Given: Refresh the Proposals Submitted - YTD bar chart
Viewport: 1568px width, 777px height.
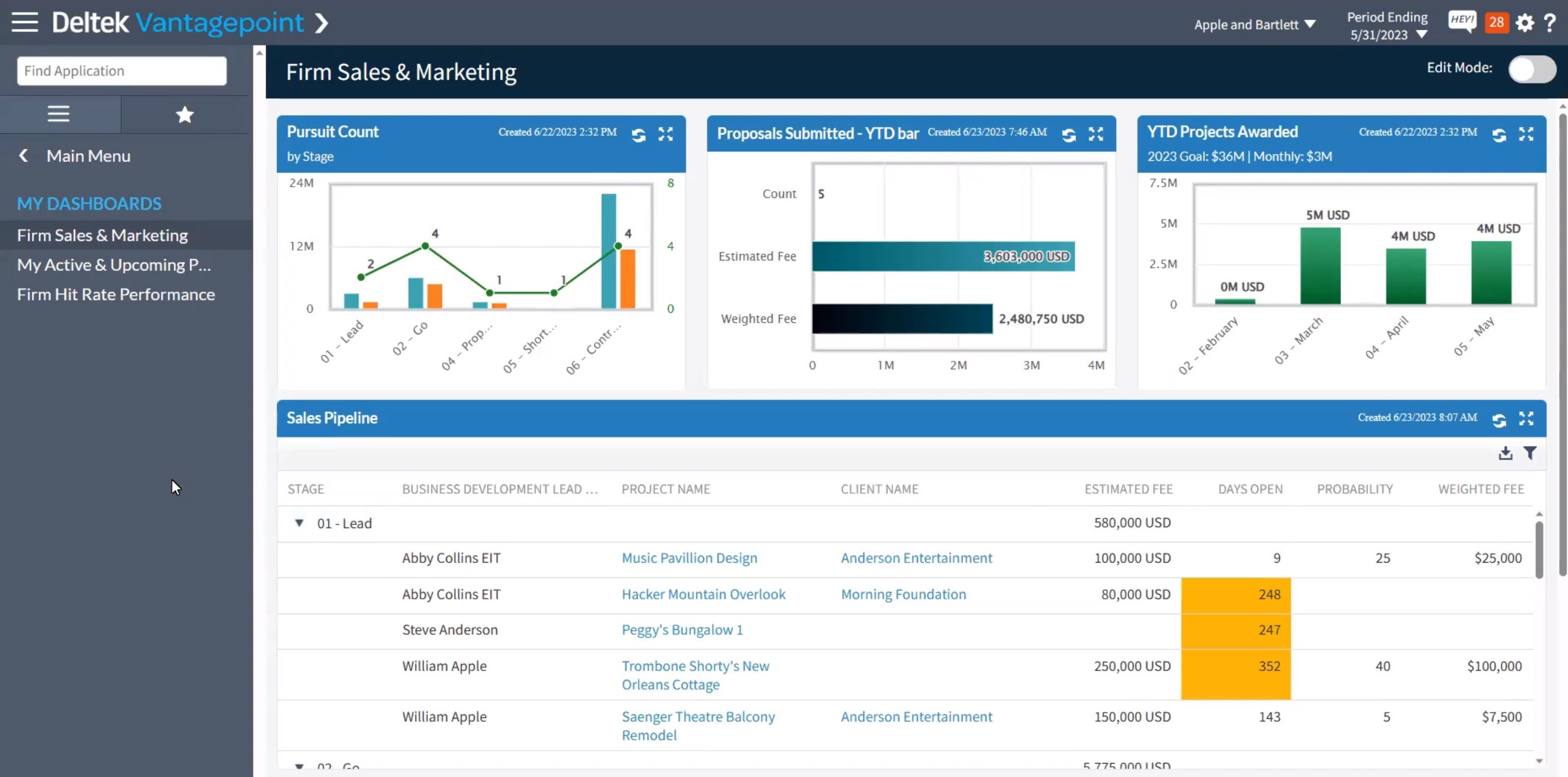Looking at the screenshot, I should (x=1069, y=135).
